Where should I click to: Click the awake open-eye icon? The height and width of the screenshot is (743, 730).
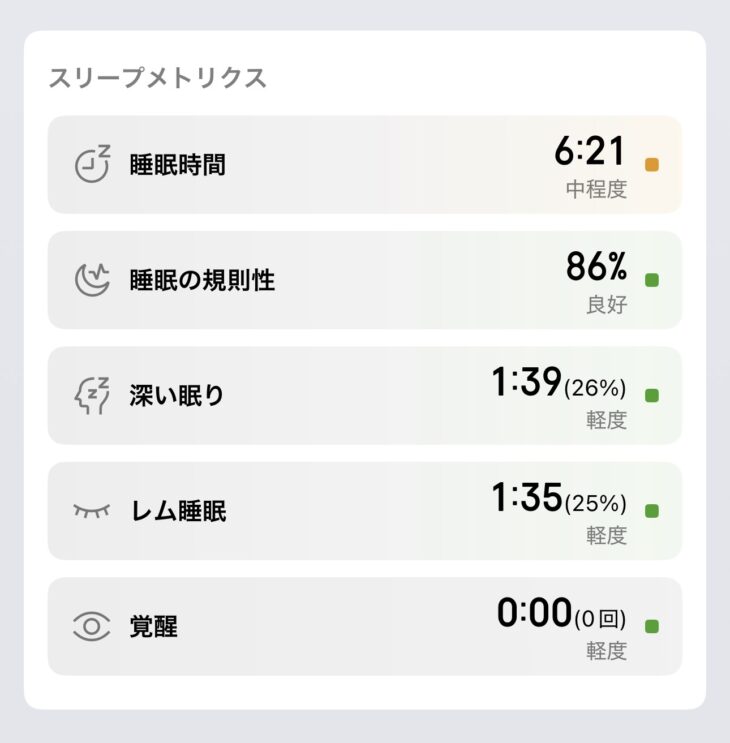tap(92, 627)
